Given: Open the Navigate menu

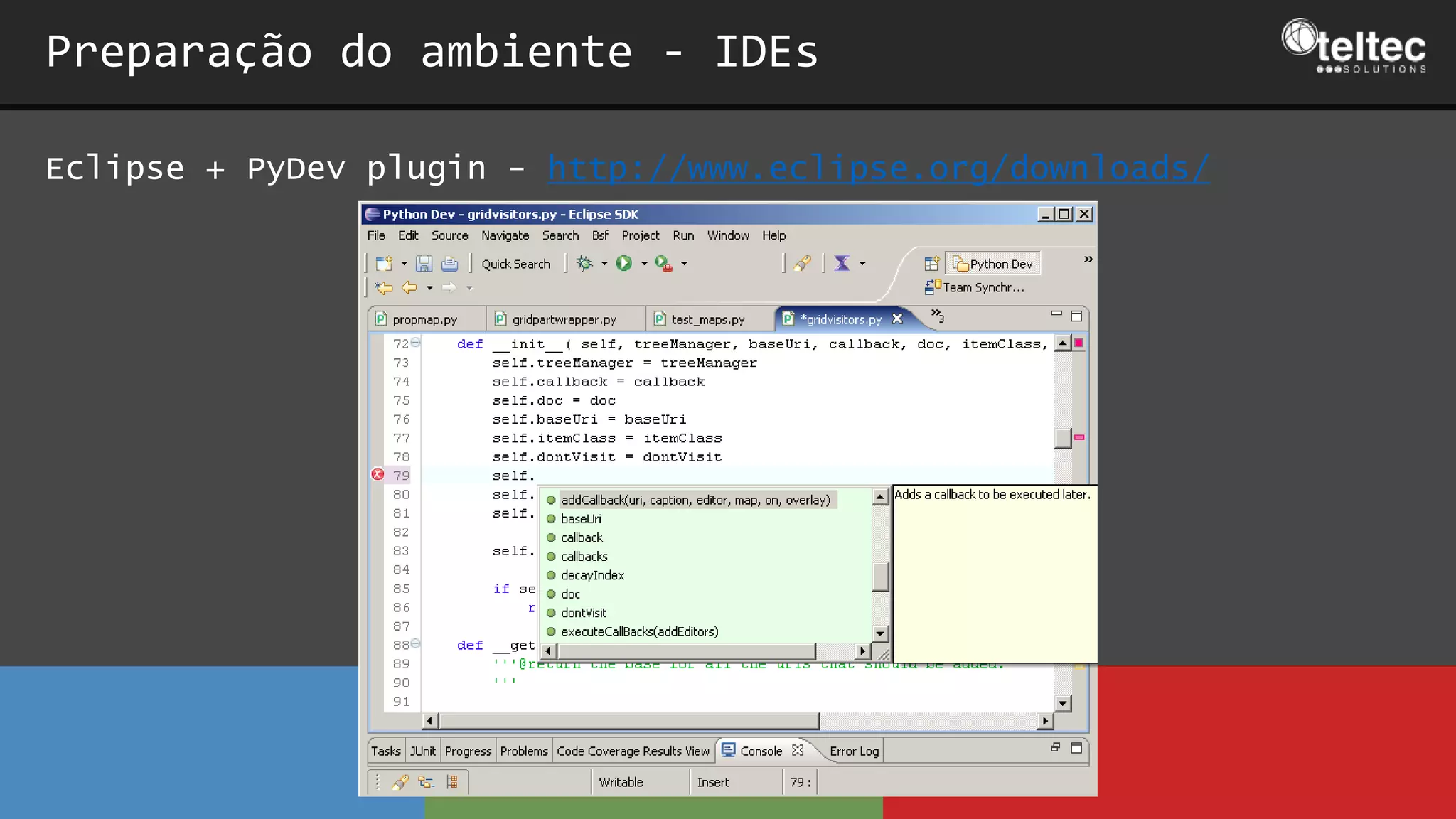Looking at the screenshot, I should (505, 235).
